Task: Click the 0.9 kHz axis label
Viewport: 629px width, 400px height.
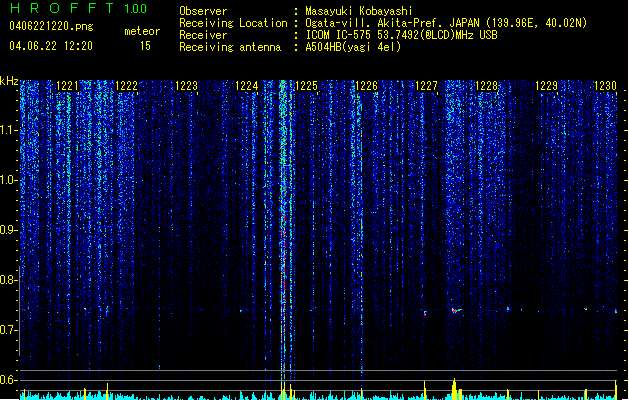Action: click(8, 230)
